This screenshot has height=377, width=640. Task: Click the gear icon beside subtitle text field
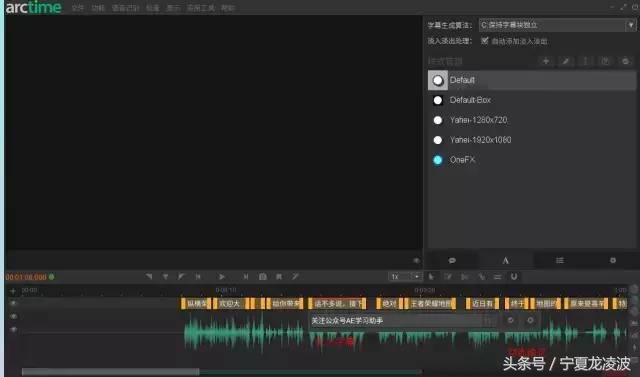(530, 321)
